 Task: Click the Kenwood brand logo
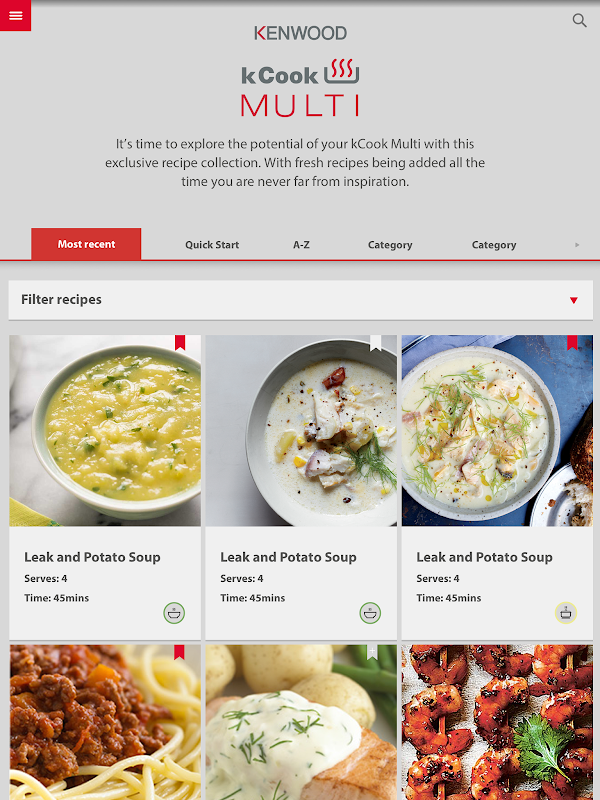(x=301, y=33)
